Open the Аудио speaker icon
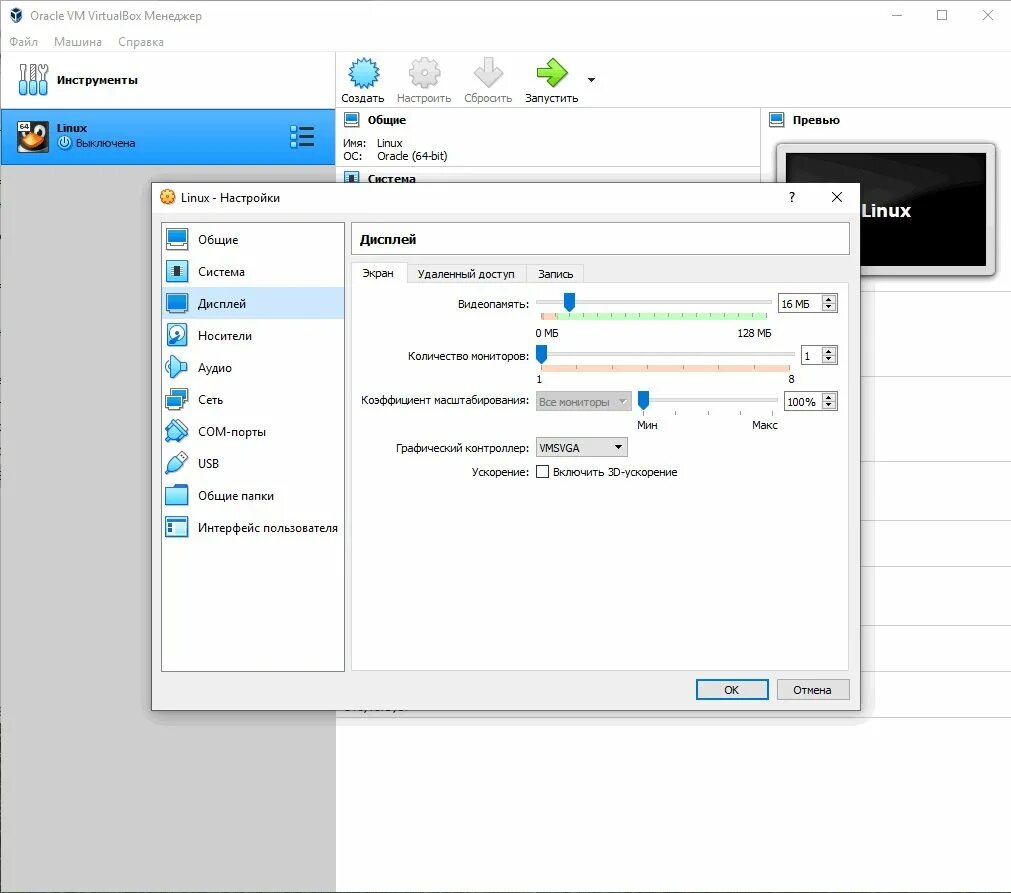The width and height of the screenshot is (1011, 893). click(177, 368)
